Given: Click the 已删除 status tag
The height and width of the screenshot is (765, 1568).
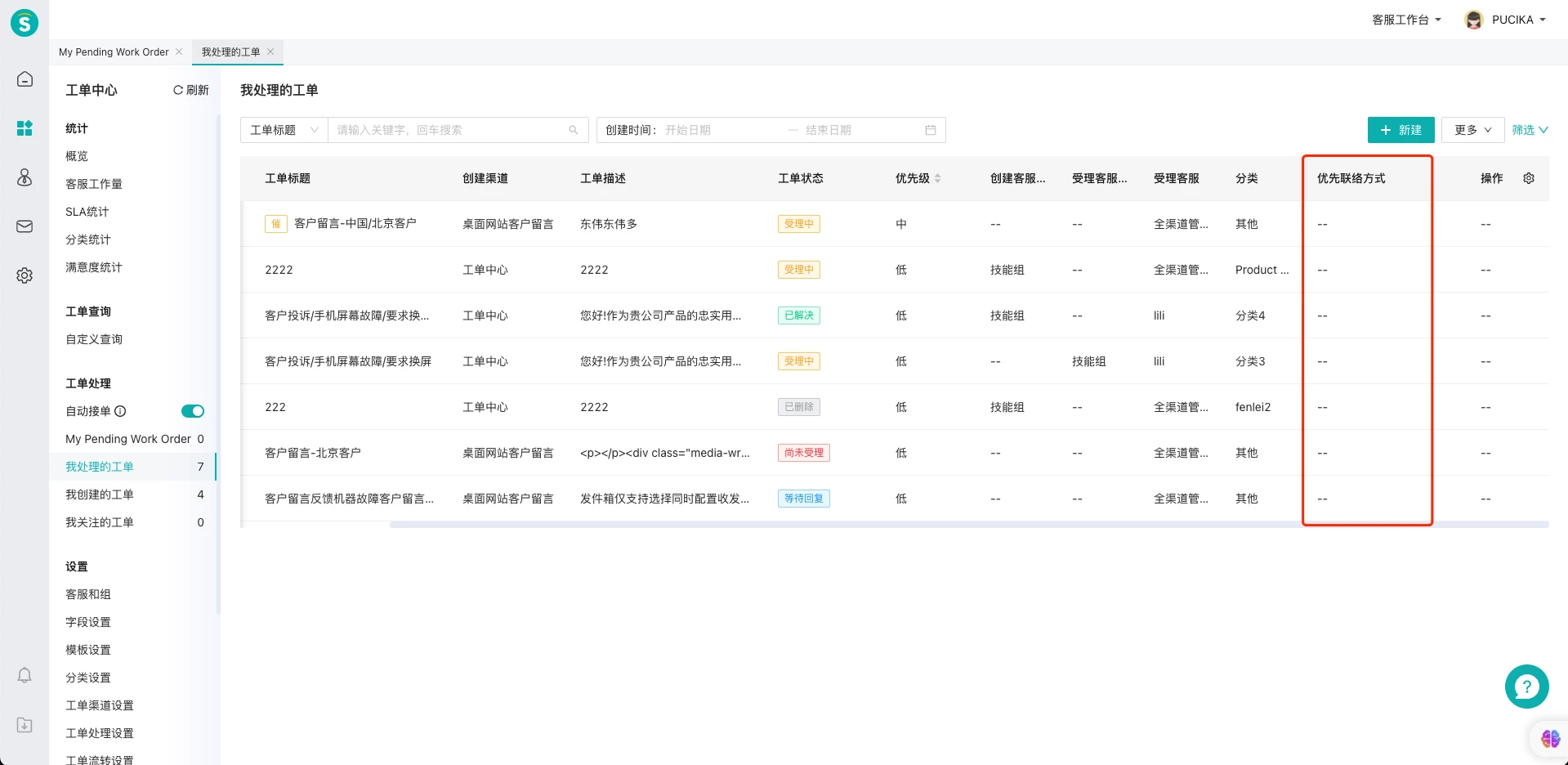Looking at the screenshot, I should (799, 407).
